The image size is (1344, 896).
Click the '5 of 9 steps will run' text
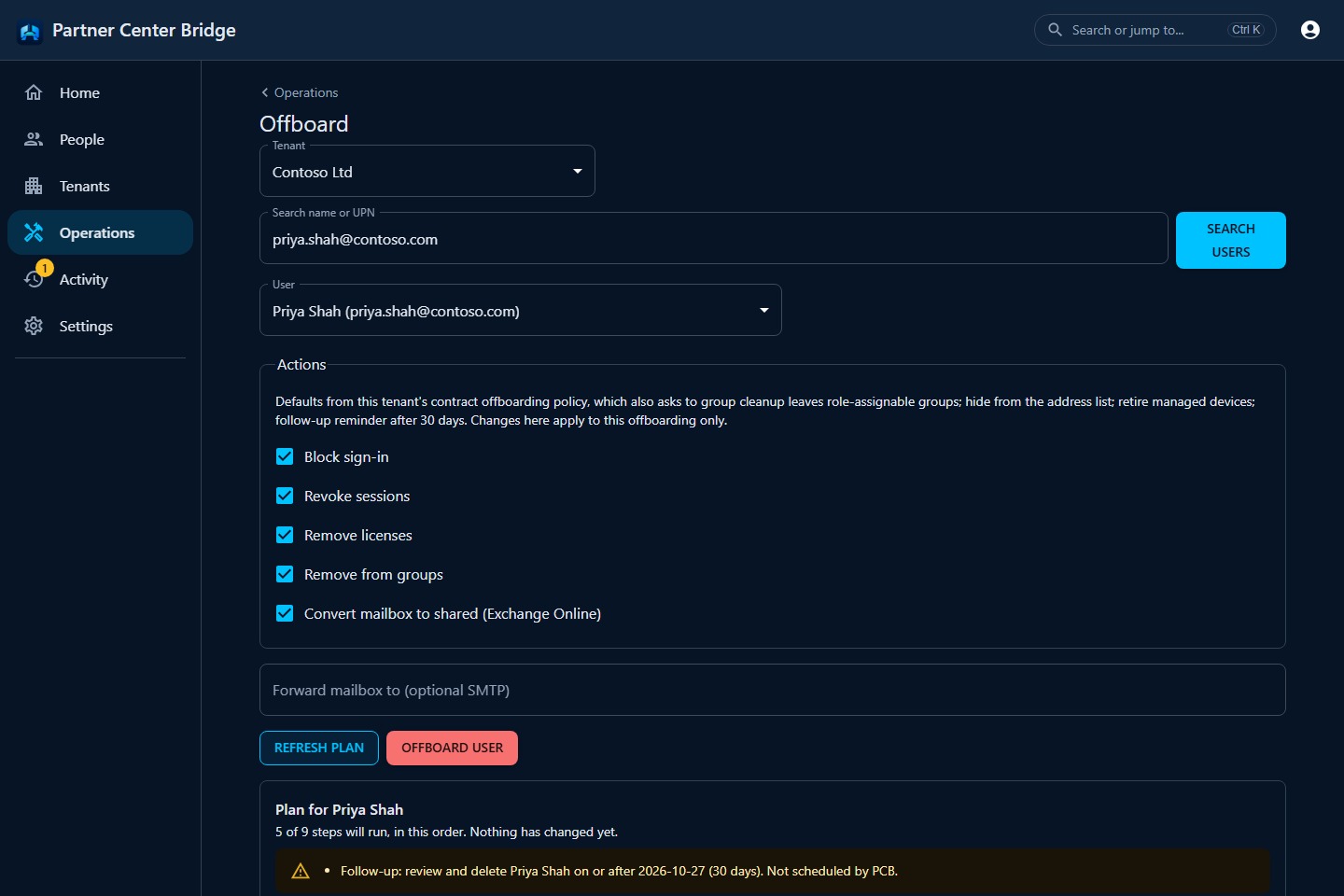pyautogui.click(x=446, y=832)
